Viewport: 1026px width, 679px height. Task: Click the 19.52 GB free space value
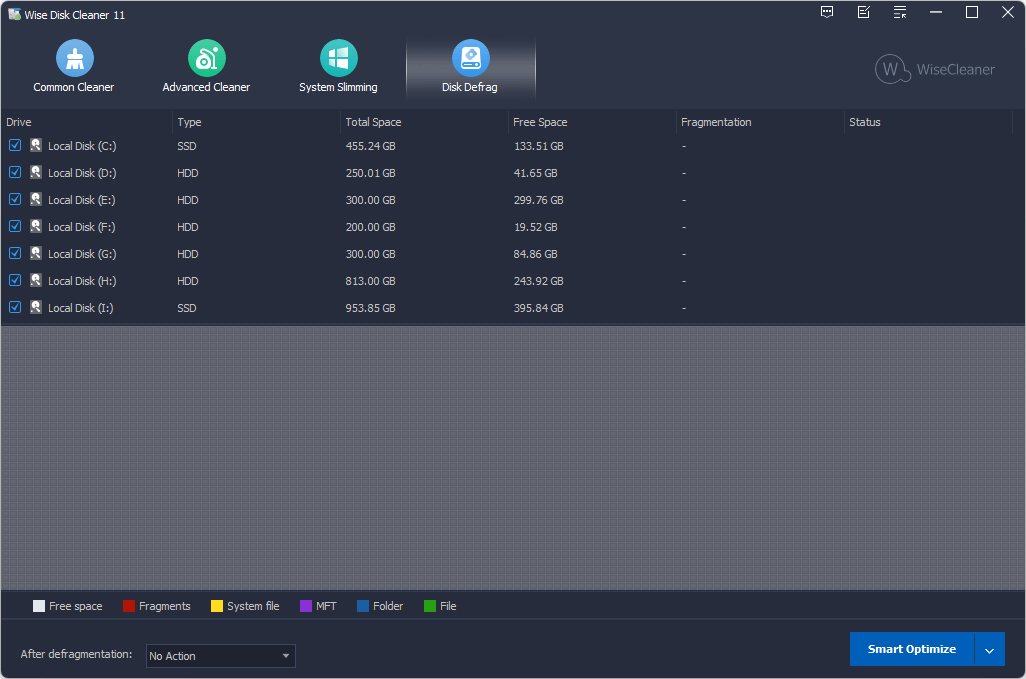pos(535,227)
